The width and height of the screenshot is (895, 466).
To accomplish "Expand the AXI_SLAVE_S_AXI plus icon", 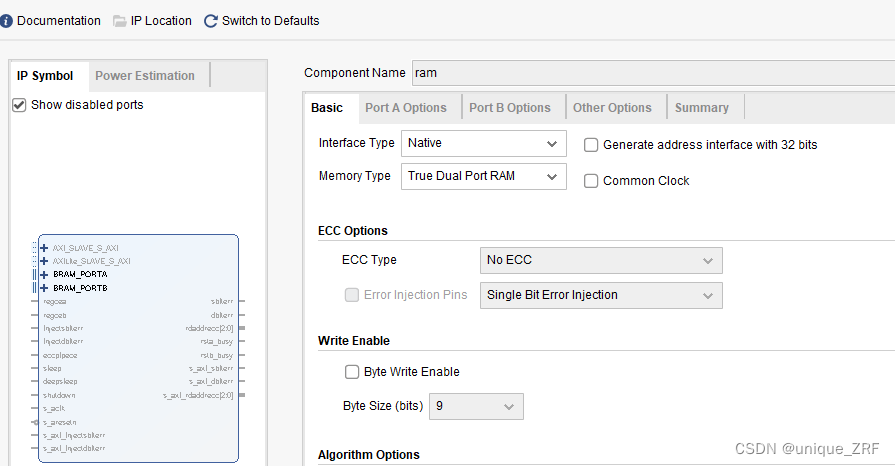I will point(44,247).
